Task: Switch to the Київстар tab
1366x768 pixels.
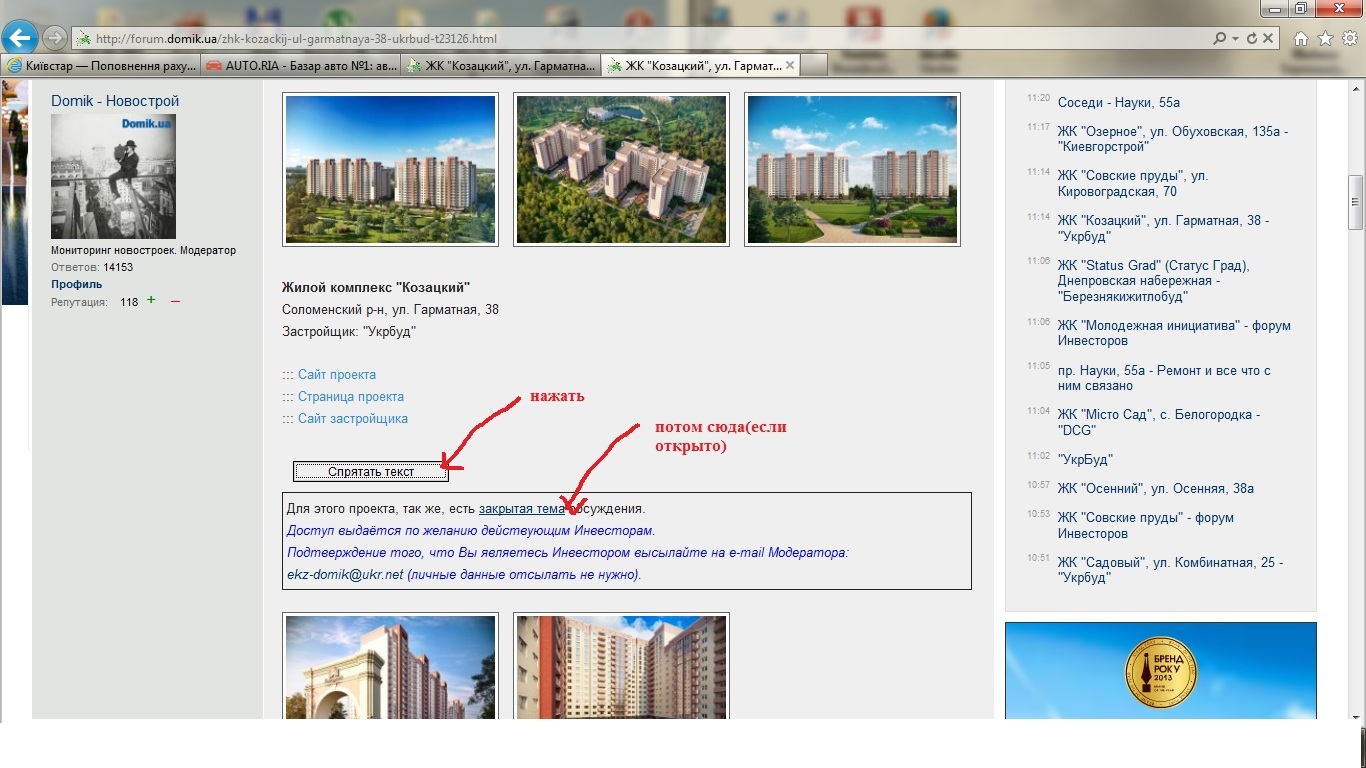Action: (101, 66)
